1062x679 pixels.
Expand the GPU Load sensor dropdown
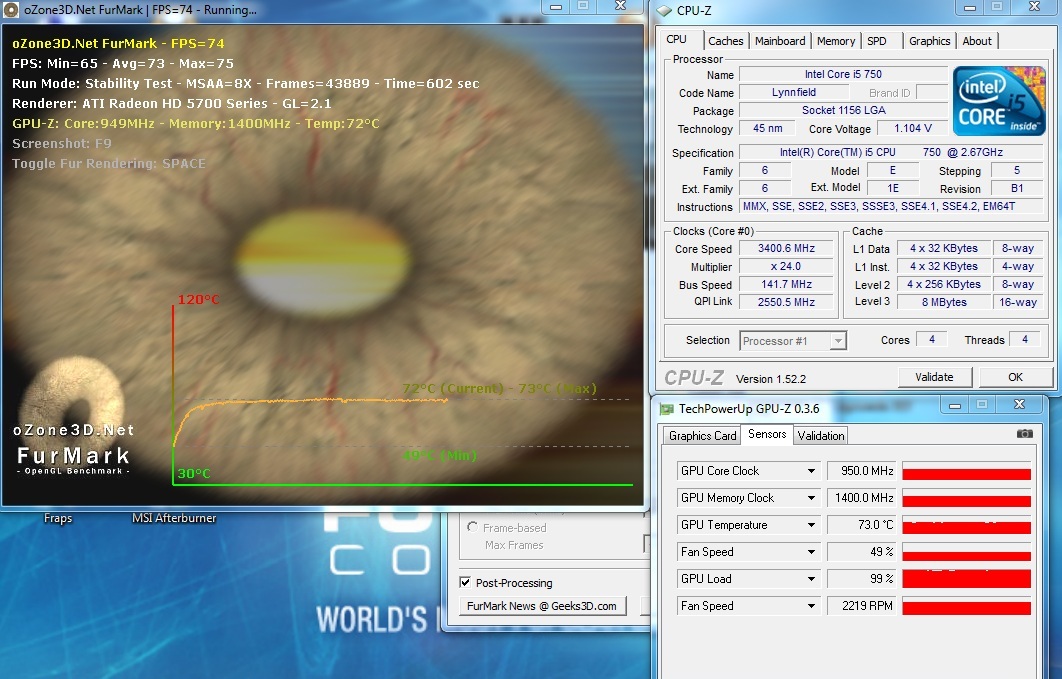point(811,579)
